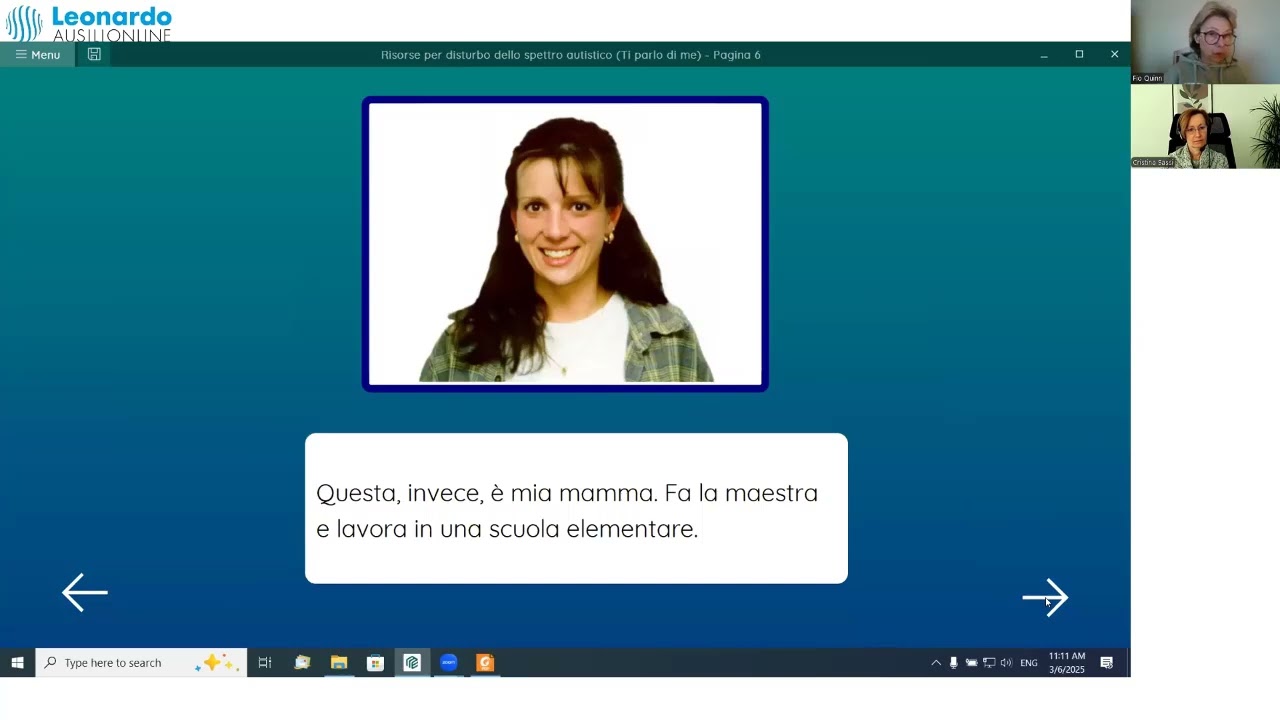Open the notification center icon
The height and width of the screenshot is (720, 1280).
click(1107, 663)
